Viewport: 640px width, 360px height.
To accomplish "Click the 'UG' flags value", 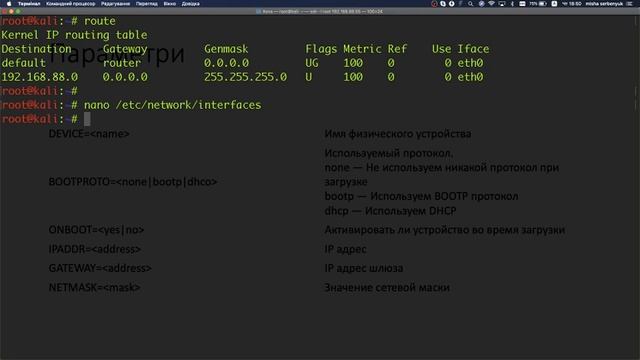I will (312, 63).
